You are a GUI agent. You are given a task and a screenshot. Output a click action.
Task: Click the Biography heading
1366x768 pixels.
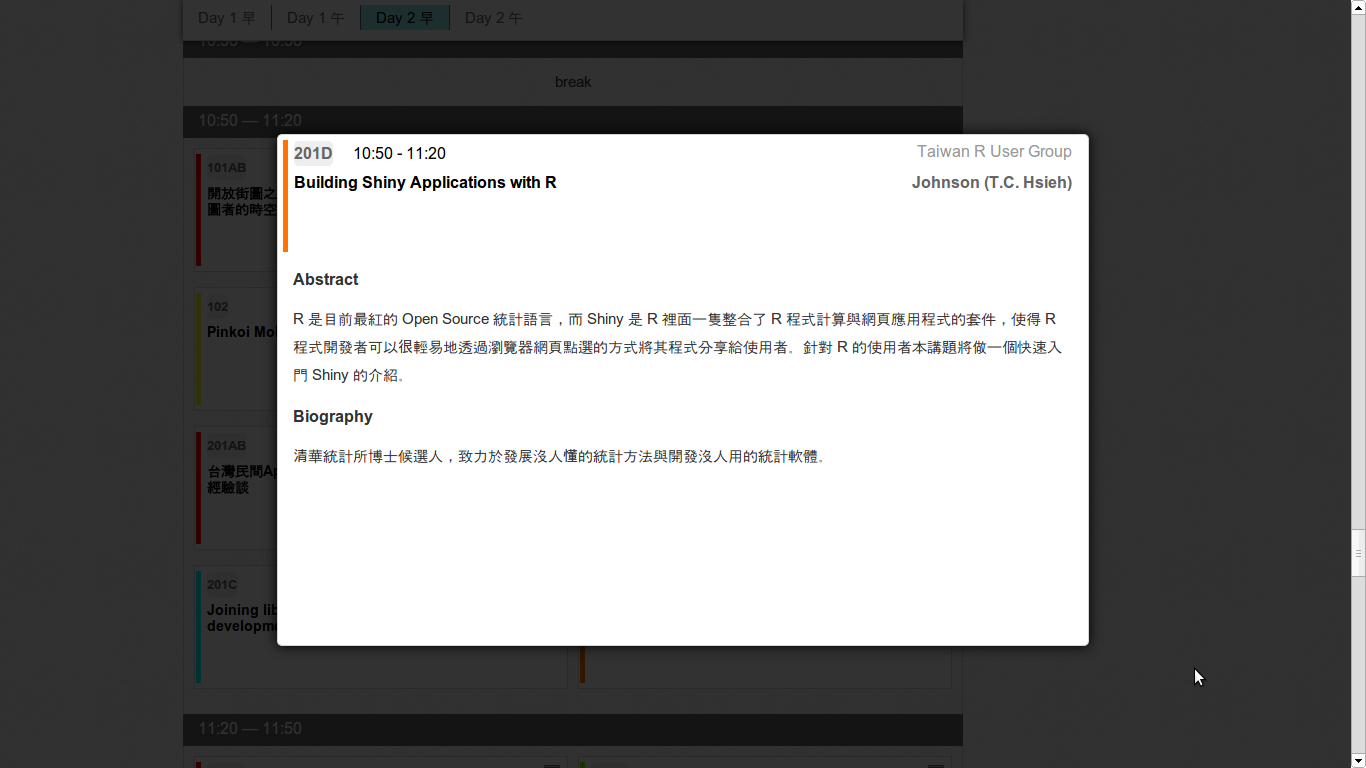tap(333, 416)
